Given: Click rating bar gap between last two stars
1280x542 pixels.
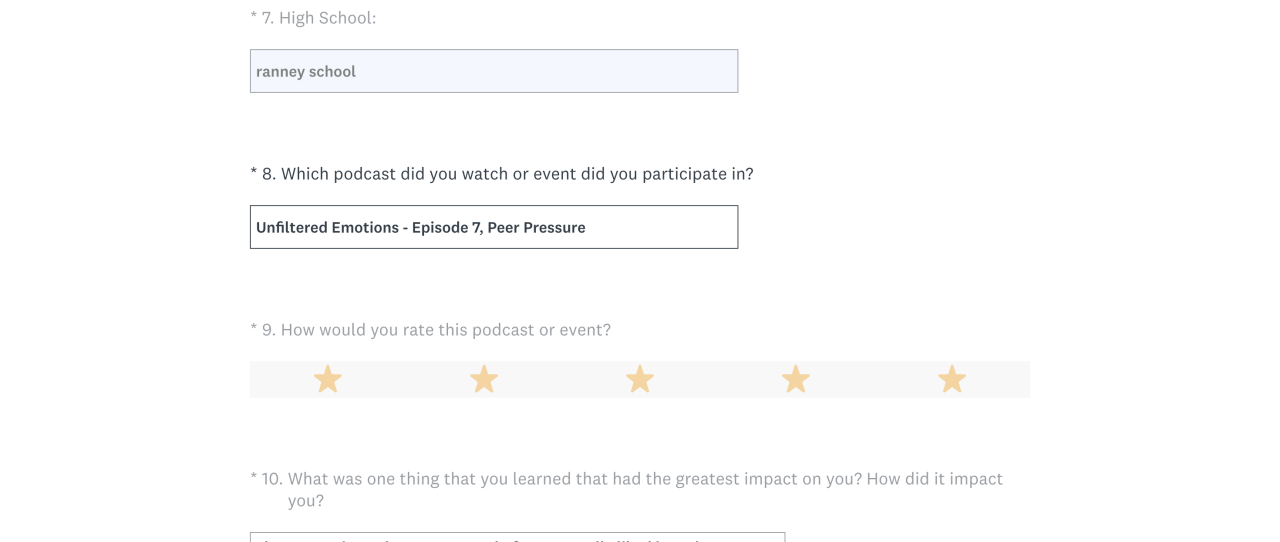Looking at the screenshot, I should (x=874, y=379).
